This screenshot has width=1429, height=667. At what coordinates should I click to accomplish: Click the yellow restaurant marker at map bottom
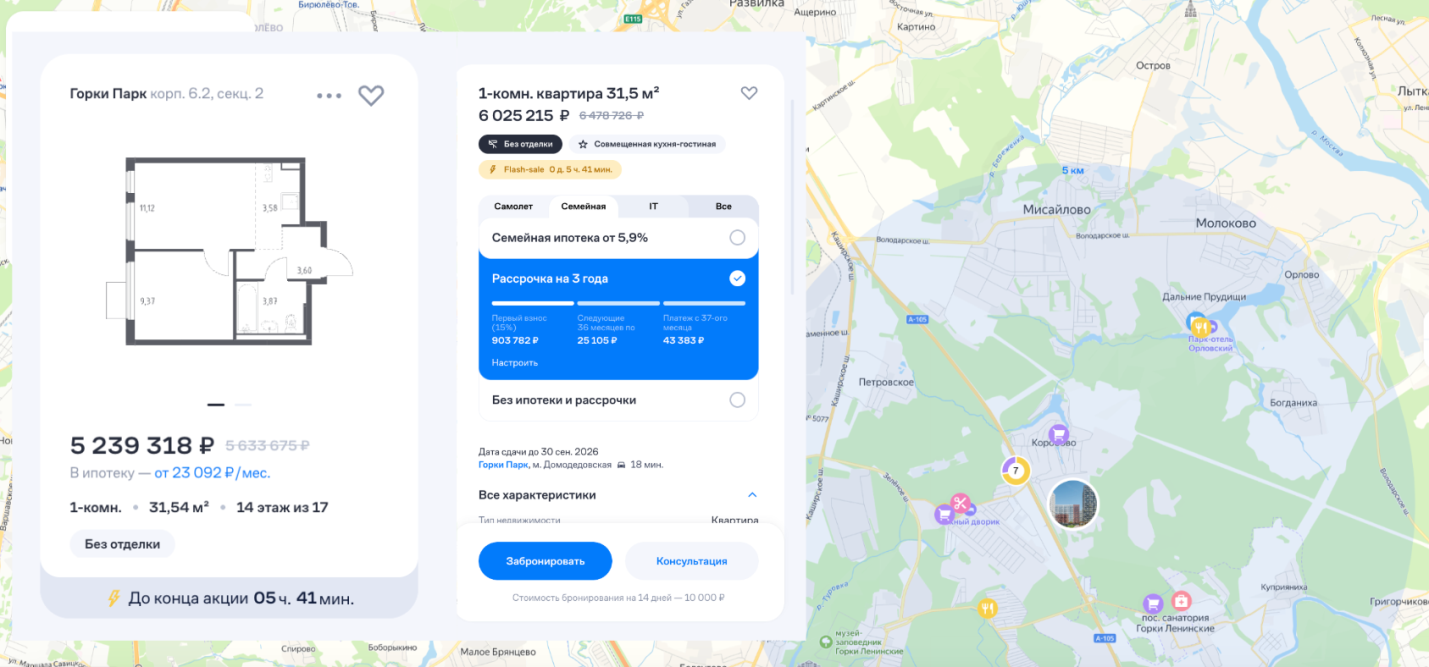(988, 607)
